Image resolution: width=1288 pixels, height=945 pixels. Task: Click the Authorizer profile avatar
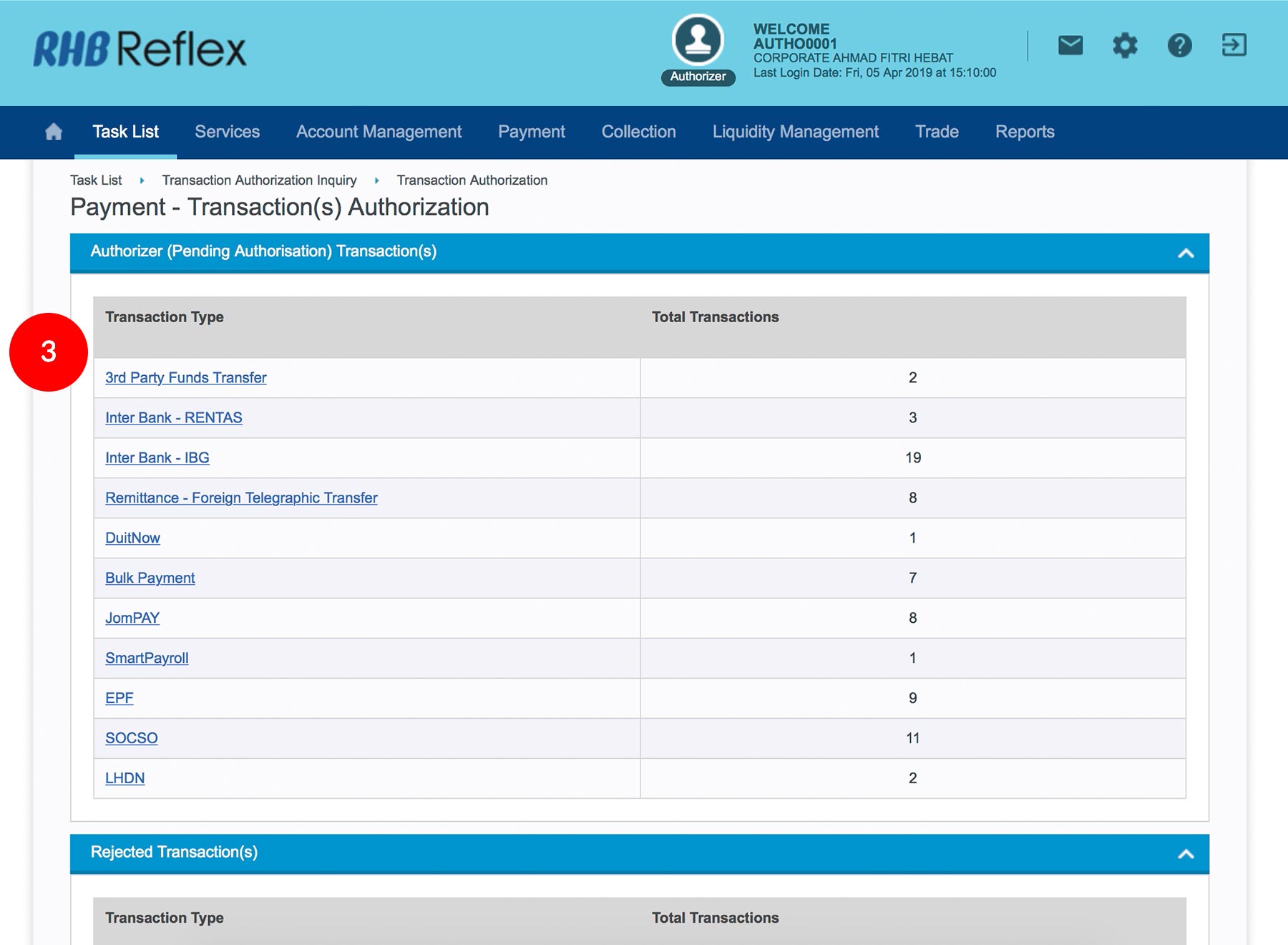coord(698,40)
